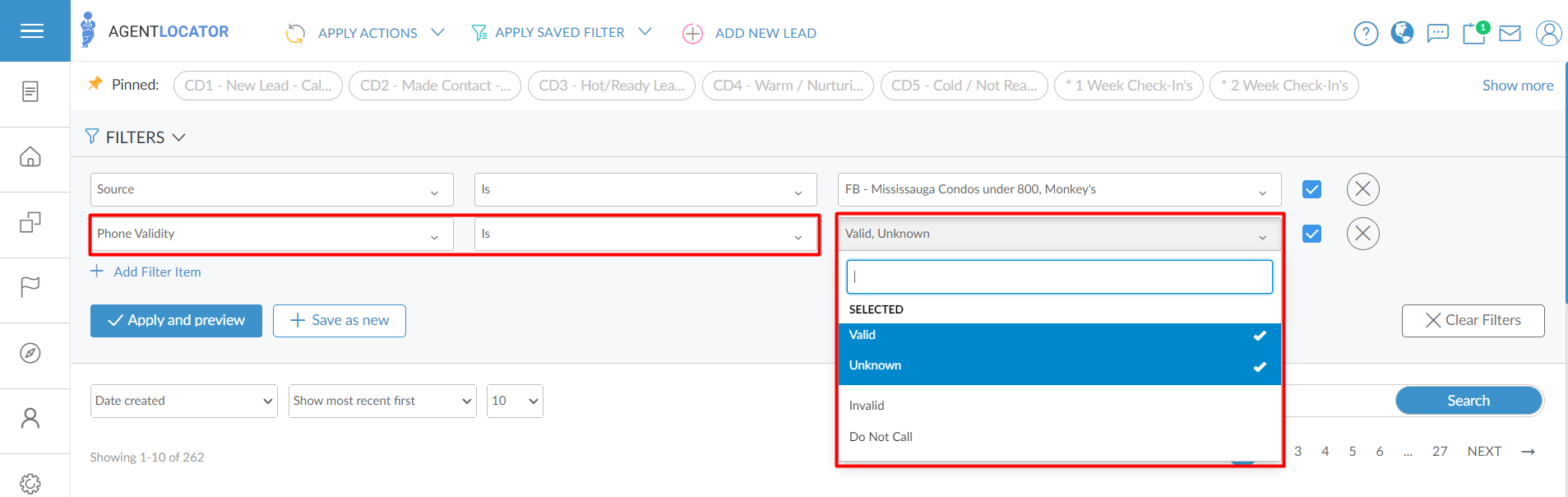This screenshot has width=1568, height=497.
Task: Open the help question mark icon
Action: click(x=1366, y=33)
